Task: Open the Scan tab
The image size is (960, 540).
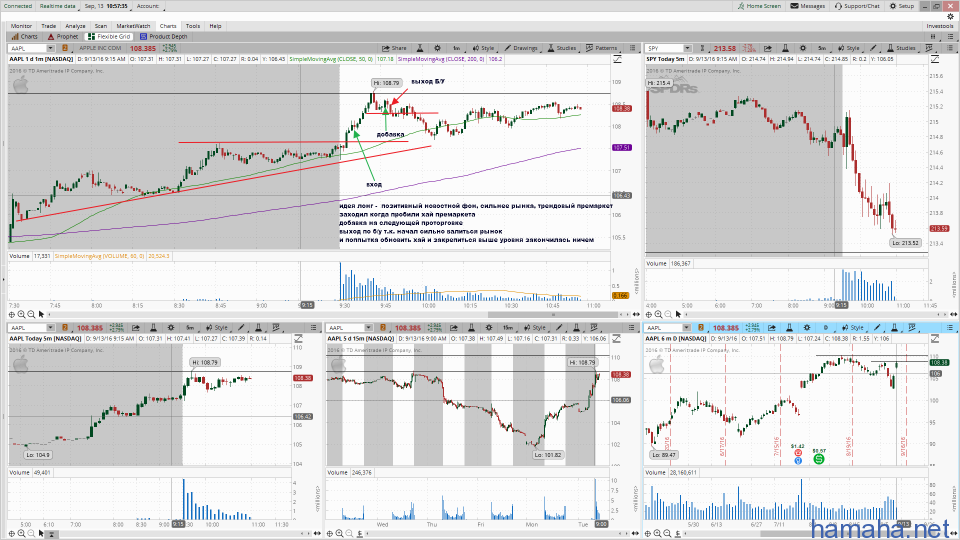Action: coord(100,26)
